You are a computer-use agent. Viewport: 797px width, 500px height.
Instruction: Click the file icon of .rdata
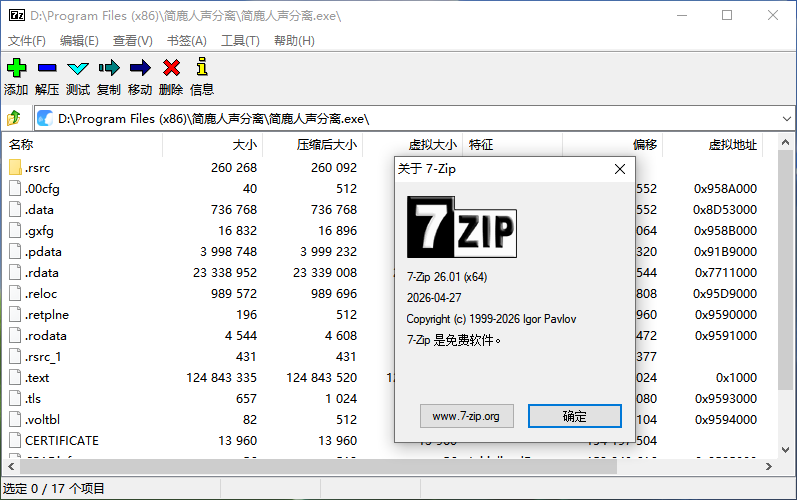[15, 272]
